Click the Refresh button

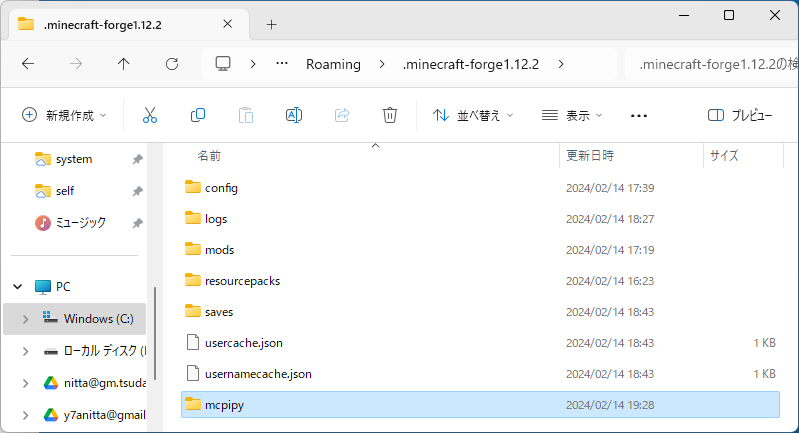tap(172, 64)
